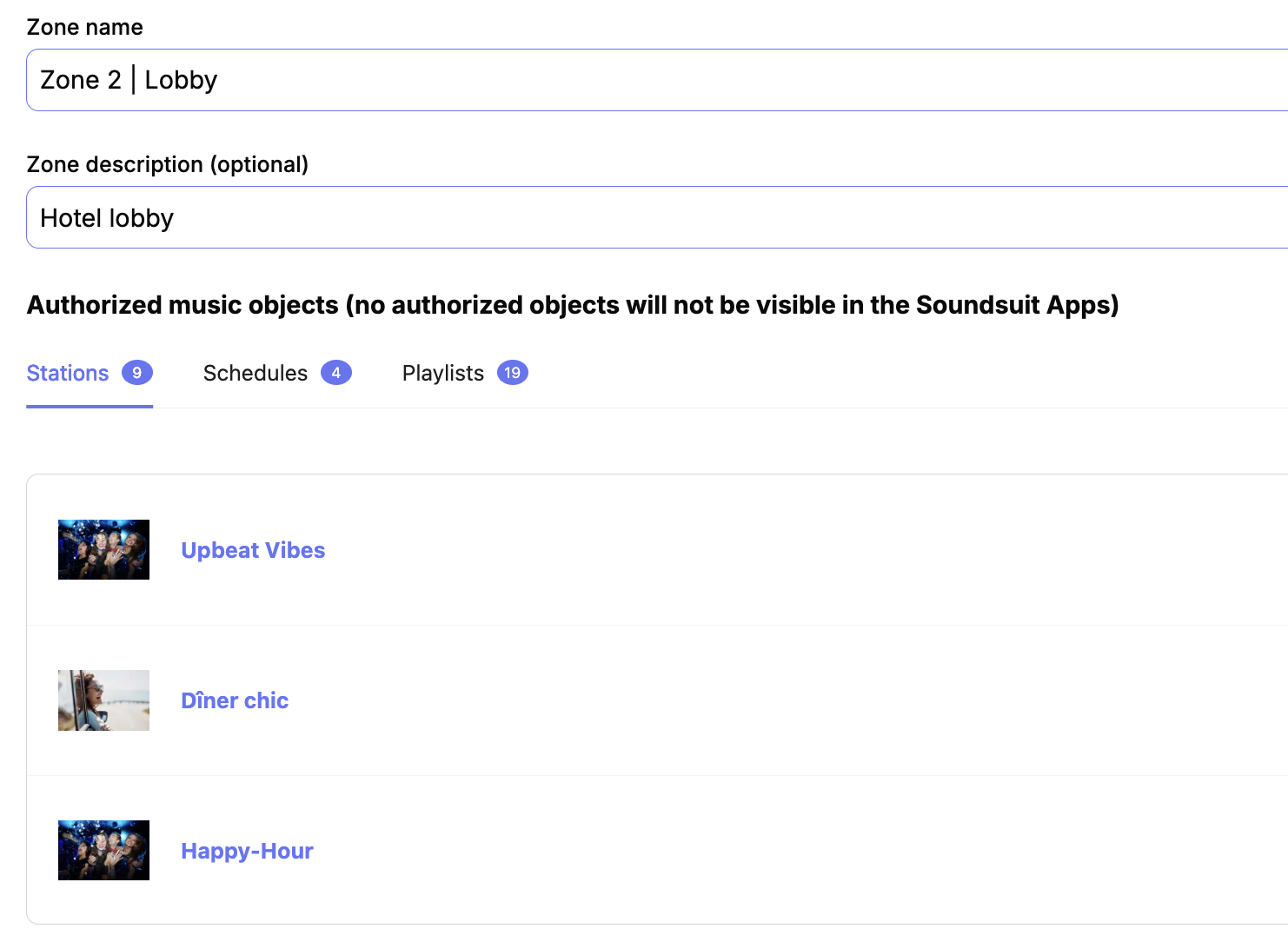Click the Playlists count badge showing 19
The height and width of the screenshot is (942, 1288).
[513, 373]
